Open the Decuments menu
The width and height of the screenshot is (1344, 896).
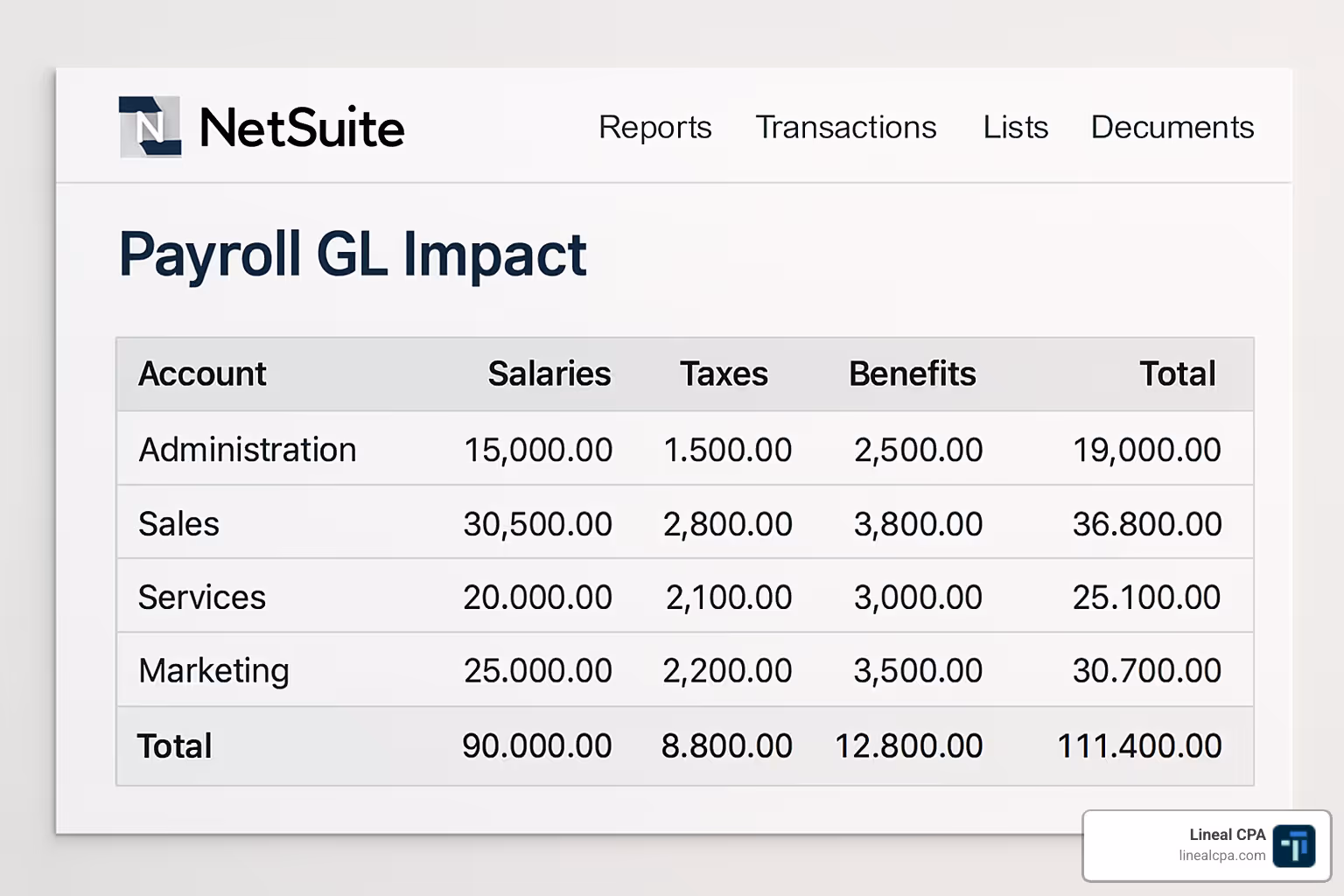(x=1172, y=127)
